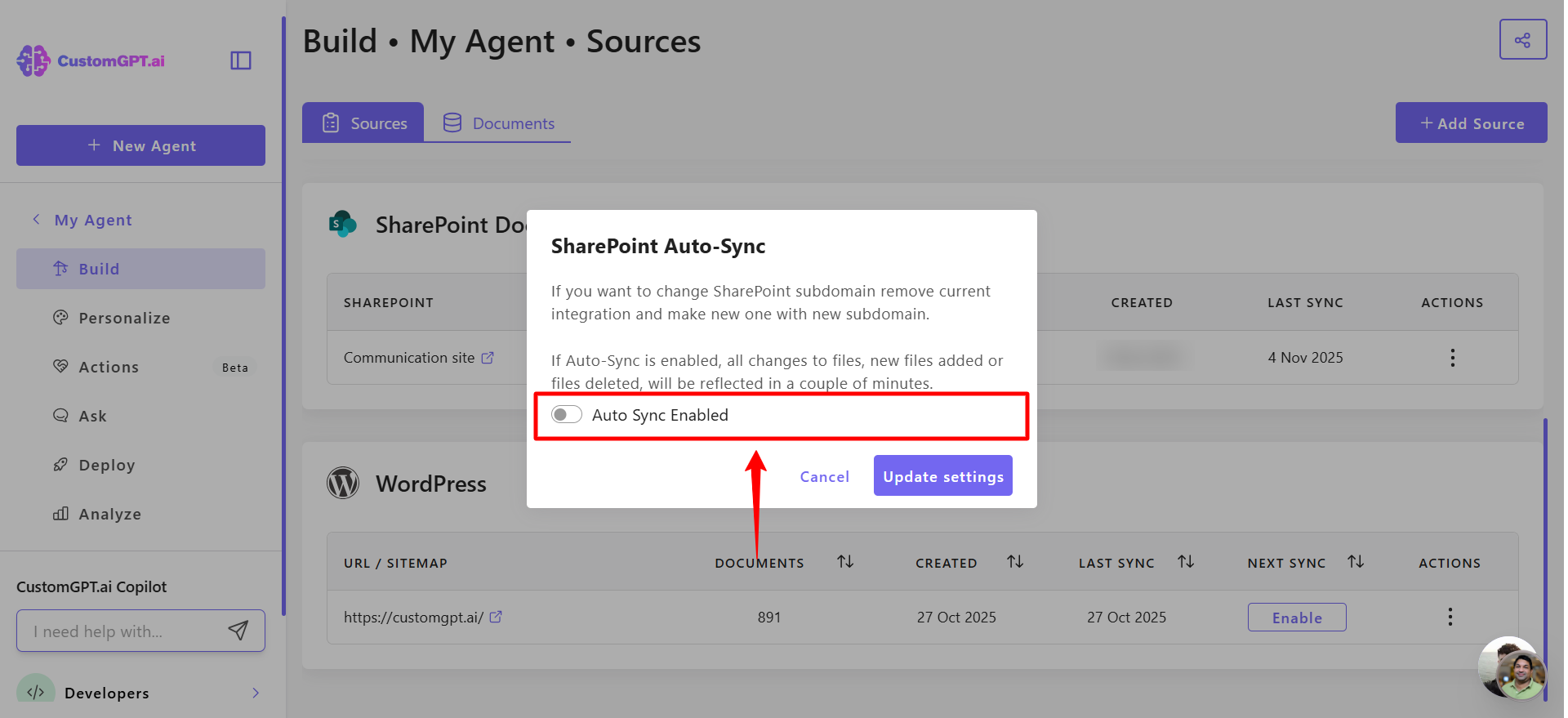Sort by Documents column arrows
The height and width of the screenshot is (718, 1568).
(845, 562)
